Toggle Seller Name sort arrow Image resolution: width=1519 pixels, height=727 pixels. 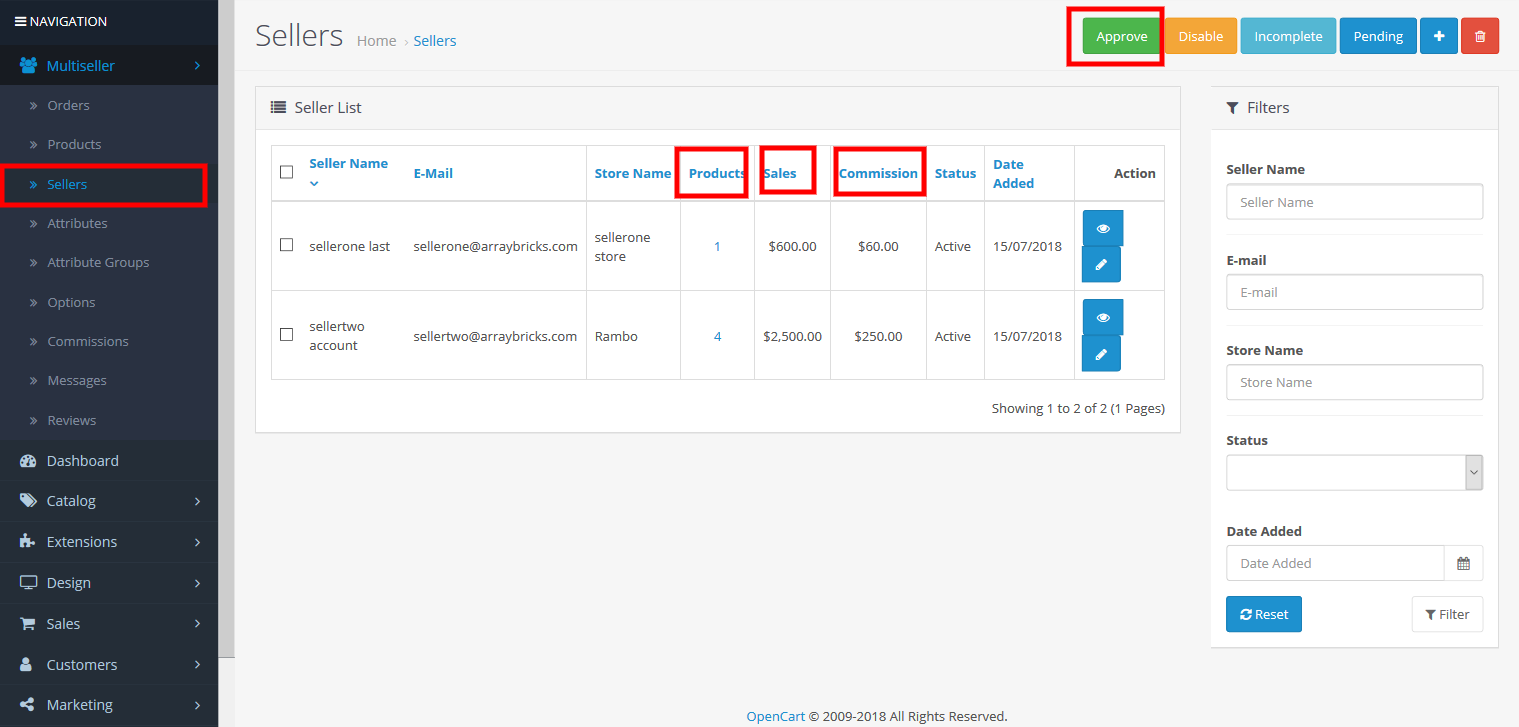point(314,184)
